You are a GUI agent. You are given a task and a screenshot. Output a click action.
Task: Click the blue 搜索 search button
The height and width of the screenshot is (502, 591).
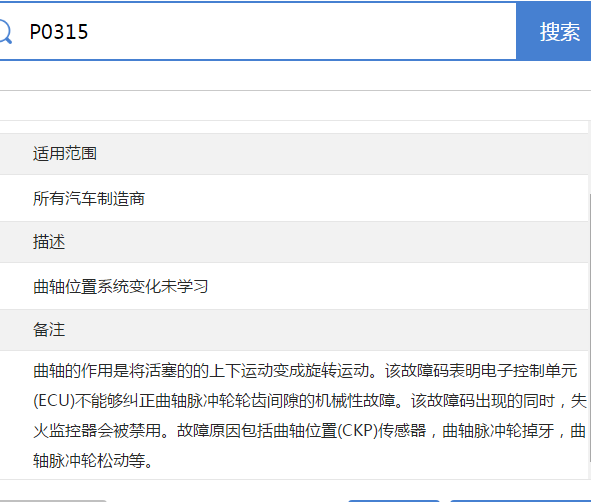pyautogui.click(x=554, y=31)
